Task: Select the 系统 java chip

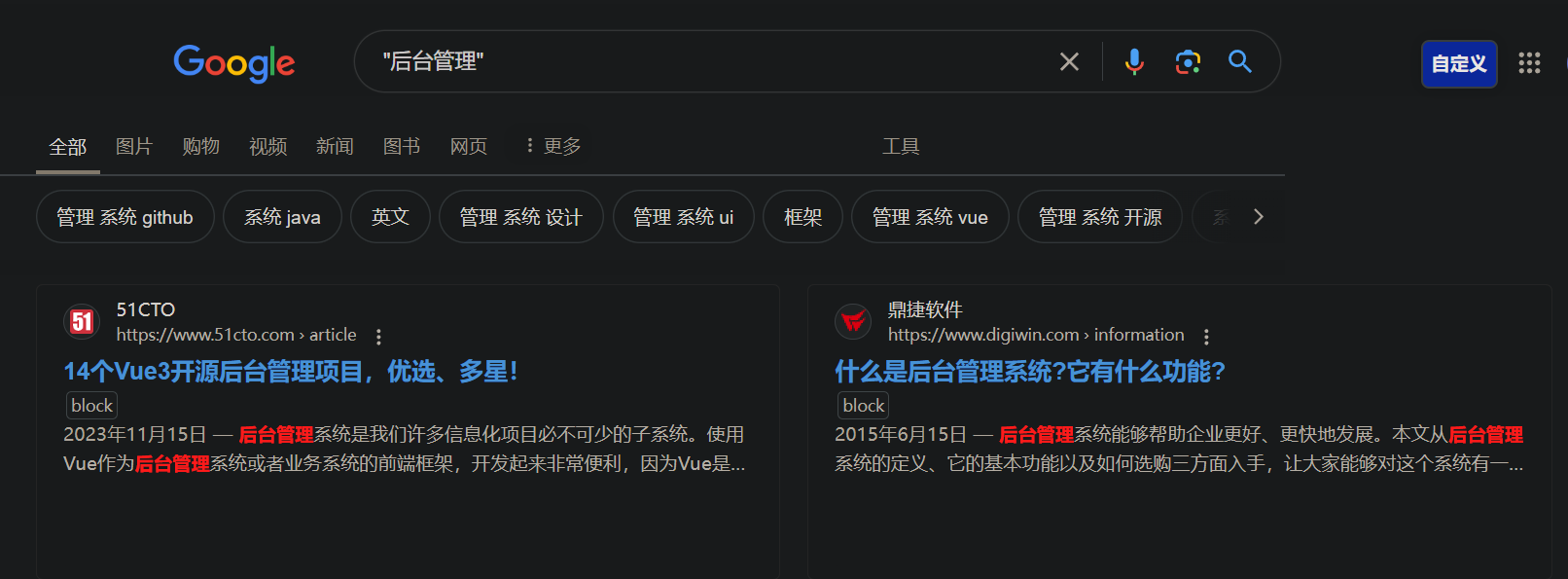Action: tap(283, 217)
